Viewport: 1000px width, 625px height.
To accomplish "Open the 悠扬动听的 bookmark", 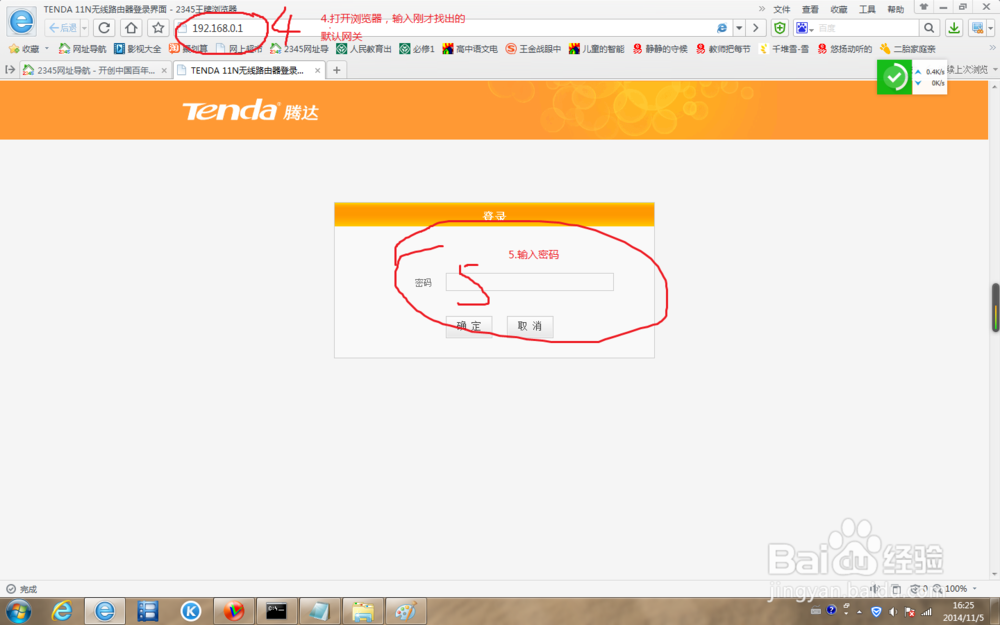I will click(x=844, y=48).
